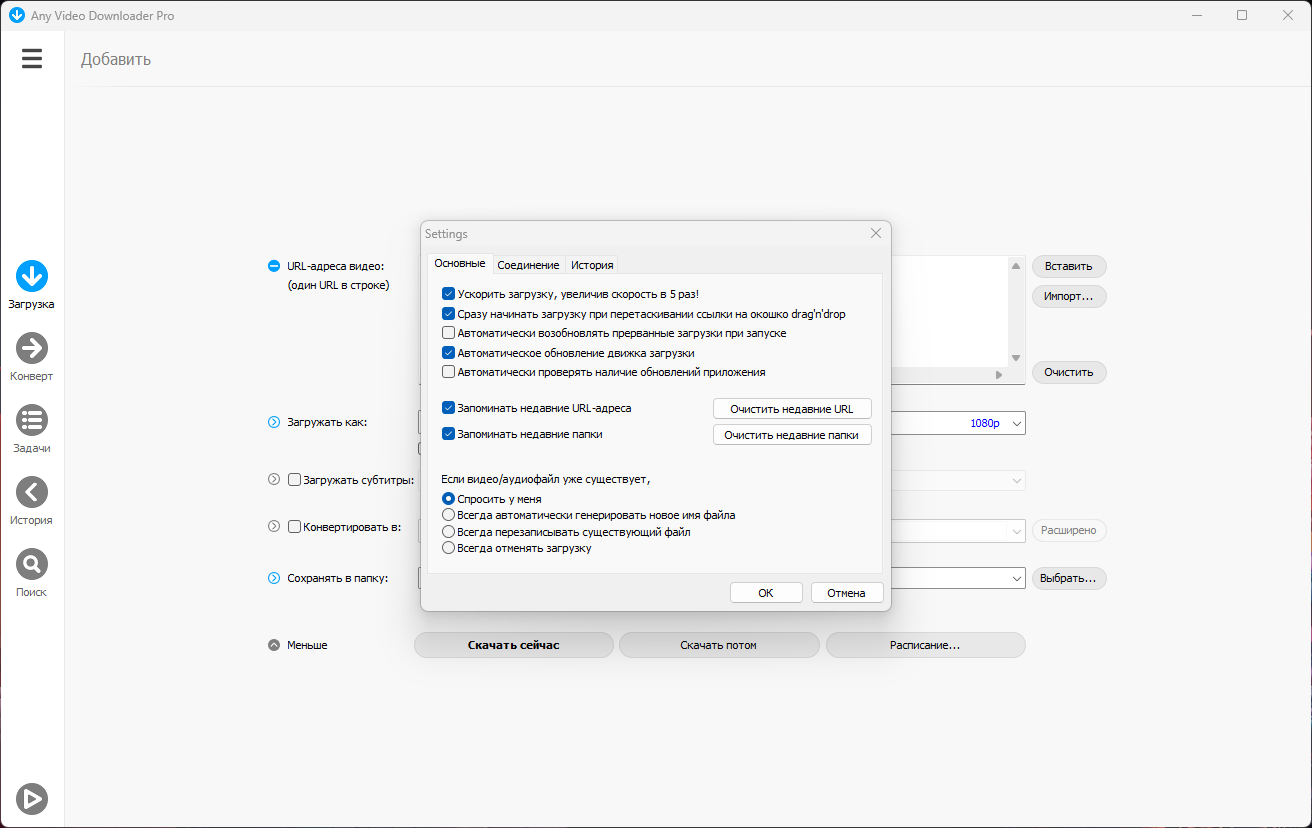Click URL box horizontal scroll right arrow
This screenshot has height=828, width=1312.
click(998, 374)
